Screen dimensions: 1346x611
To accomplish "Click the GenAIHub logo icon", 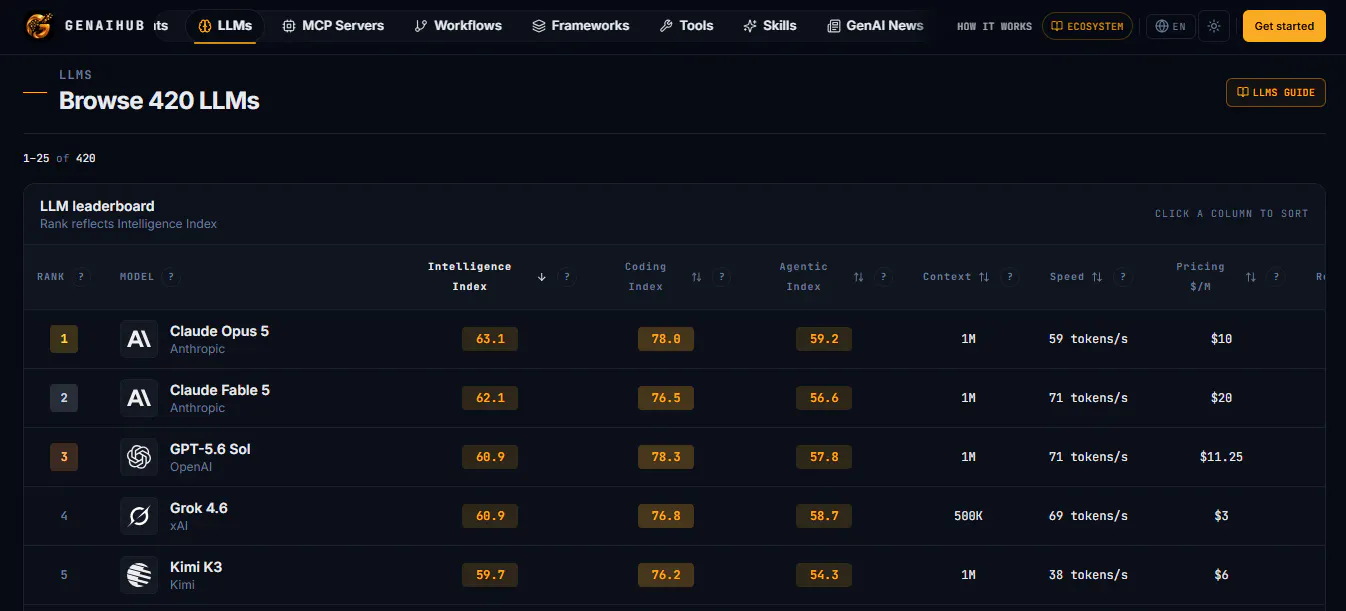I will (x=41, y=26).
